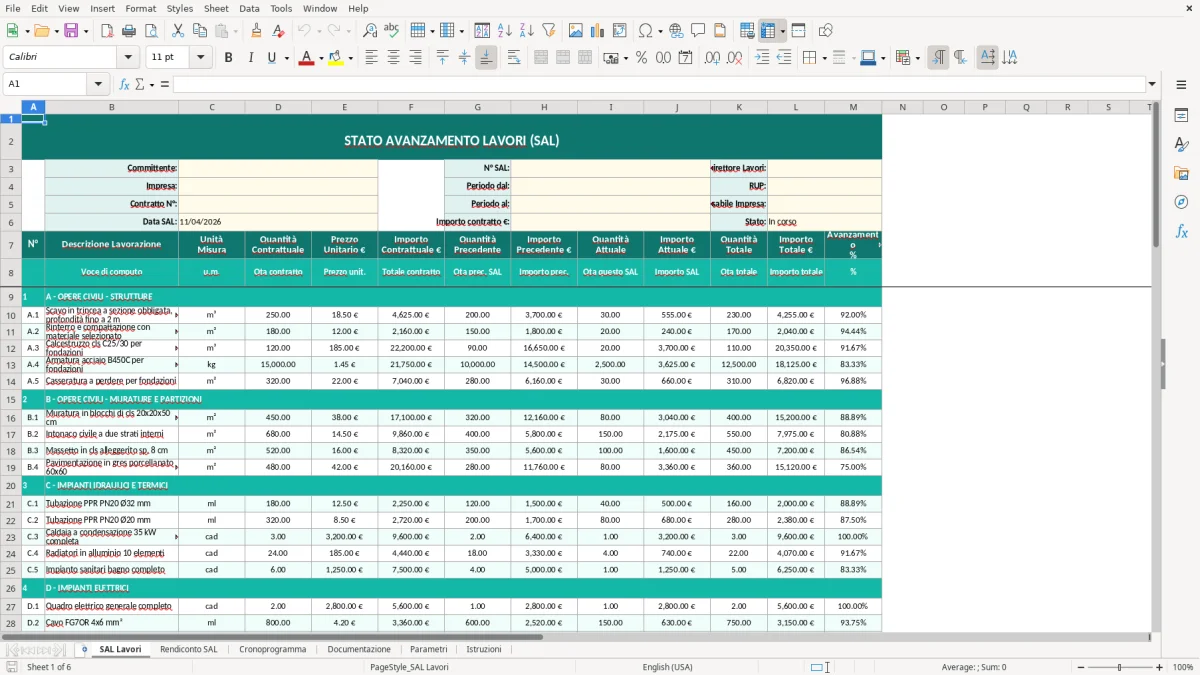Open the sidebar Navigator compass icon
This screenshot has height=675, width=1200.
tap(1181, 203)
